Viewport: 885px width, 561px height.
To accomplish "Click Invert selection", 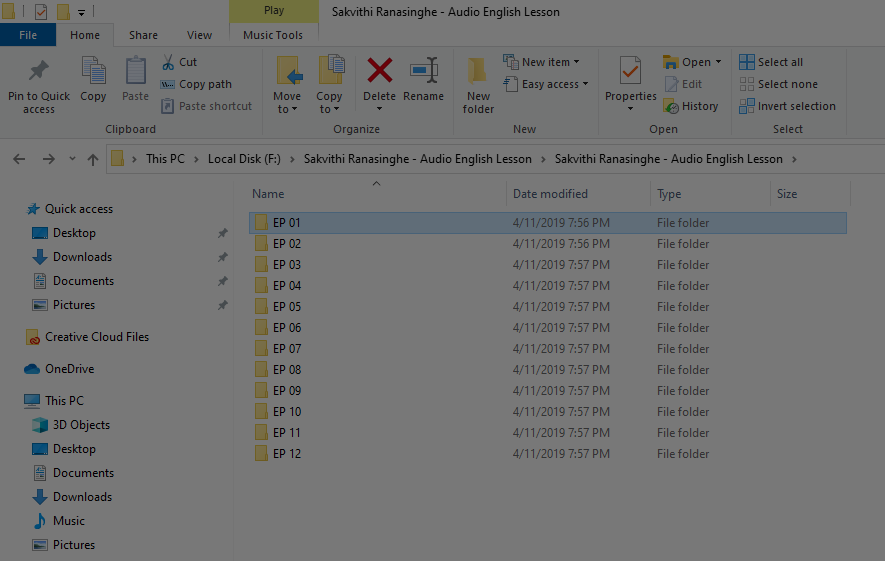I will (787, 106).
